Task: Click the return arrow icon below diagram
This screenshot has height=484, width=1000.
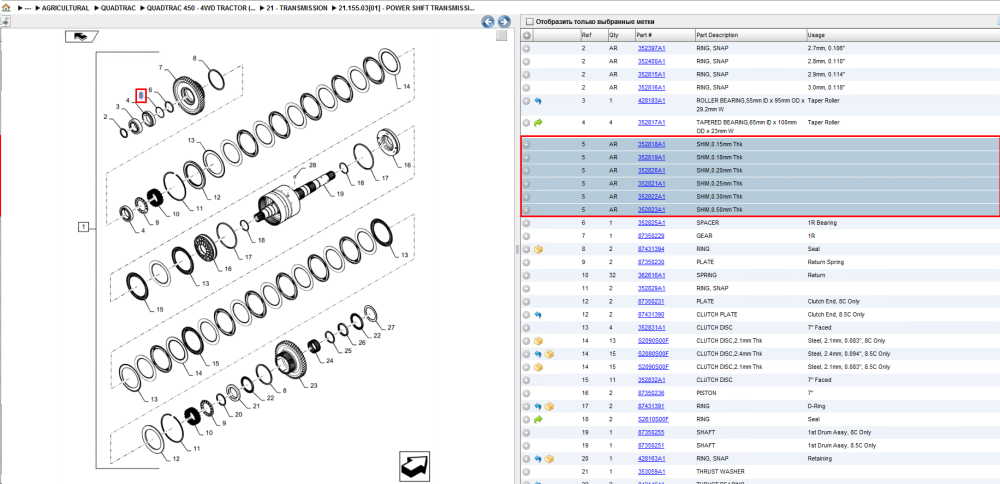Action: point(416,467)
